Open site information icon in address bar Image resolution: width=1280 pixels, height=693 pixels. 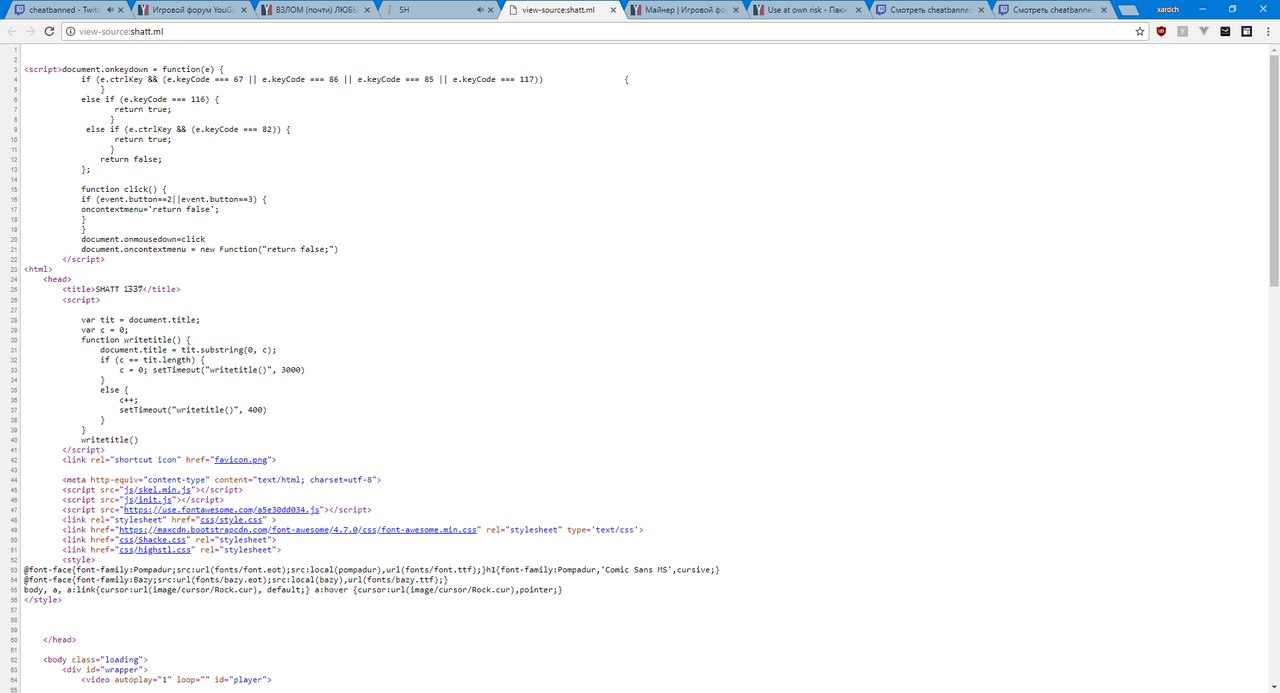point(70,31)
